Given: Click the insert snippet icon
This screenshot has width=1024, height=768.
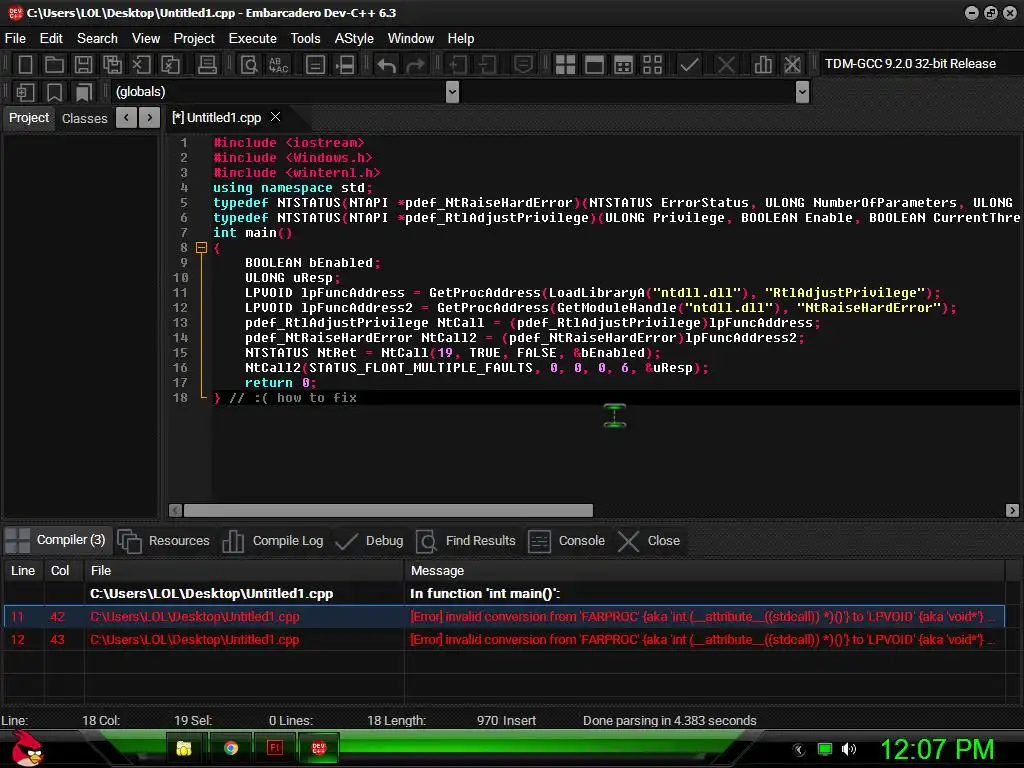Looking at the screenshot, I should click(x=25, y=92).
